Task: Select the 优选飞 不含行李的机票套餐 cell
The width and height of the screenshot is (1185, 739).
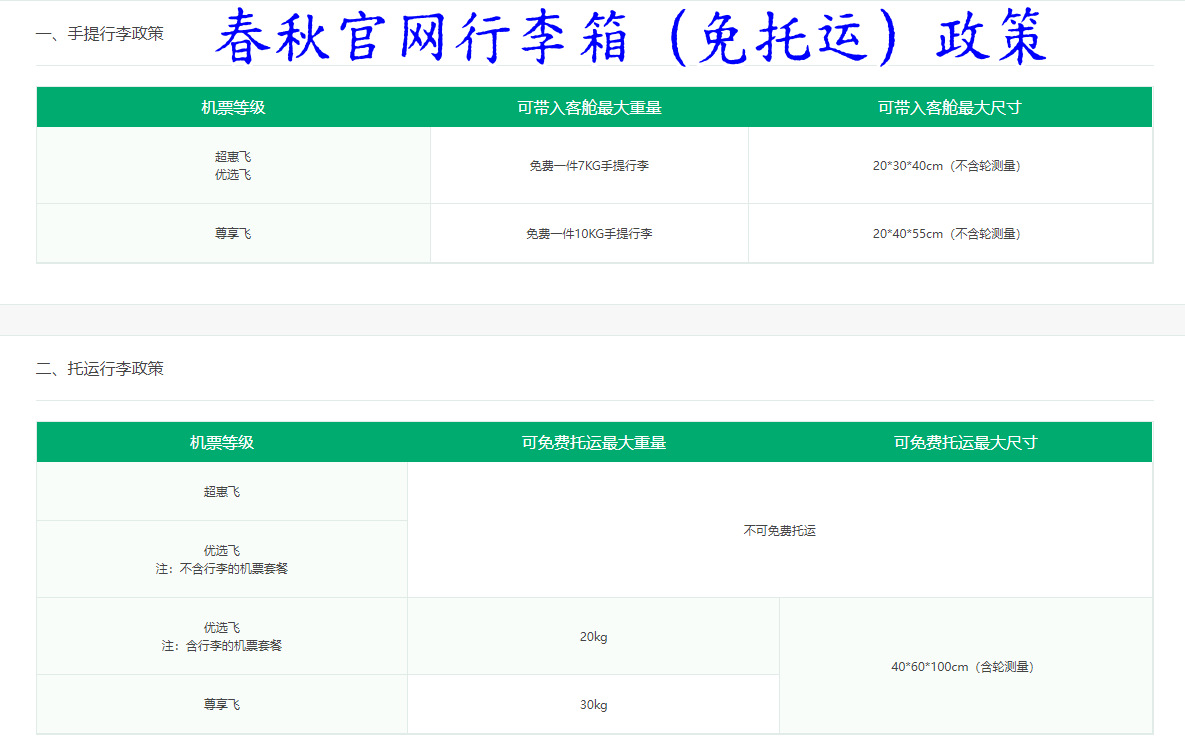Action: point(222,559)
